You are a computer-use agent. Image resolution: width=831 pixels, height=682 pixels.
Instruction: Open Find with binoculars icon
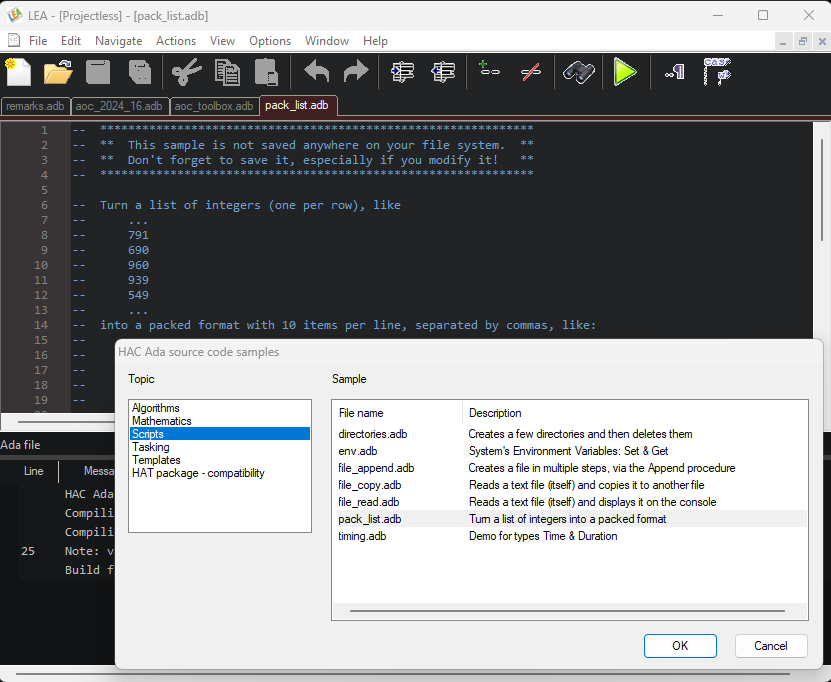579,72
